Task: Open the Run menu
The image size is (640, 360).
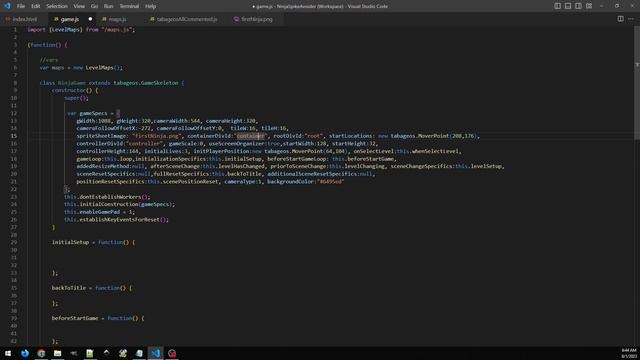Action: click(x=109, y=6)
